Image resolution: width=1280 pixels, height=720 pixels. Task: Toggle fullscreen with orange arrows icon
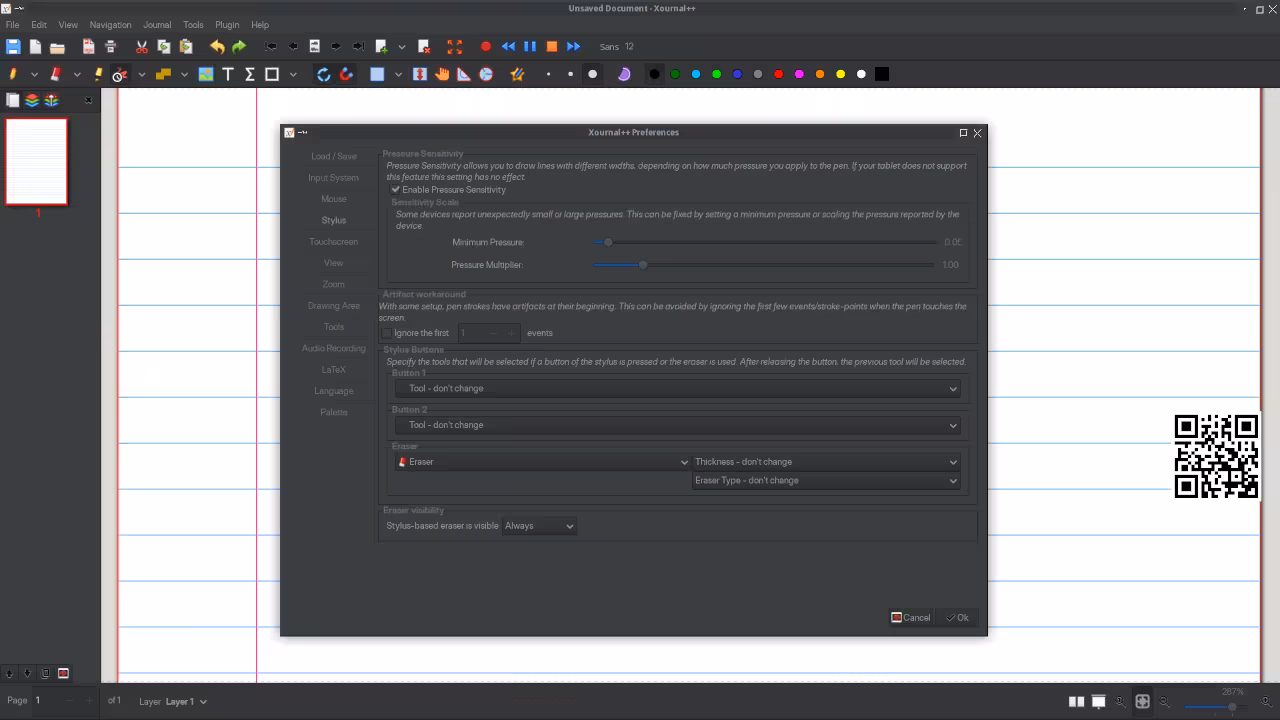454,47
